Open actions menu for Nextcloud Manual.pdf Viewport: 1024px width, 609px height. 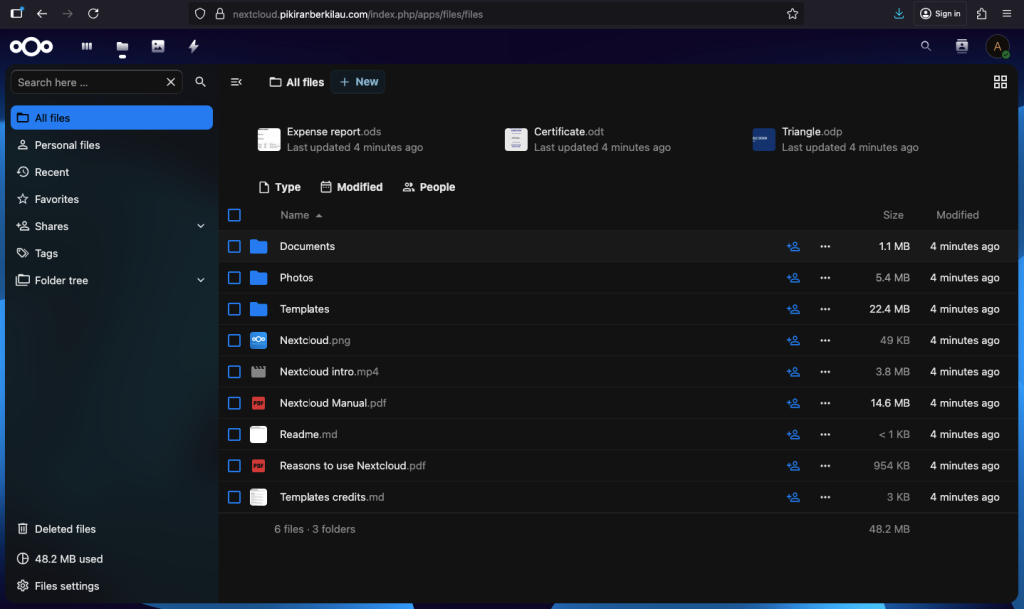pos(825,403)
